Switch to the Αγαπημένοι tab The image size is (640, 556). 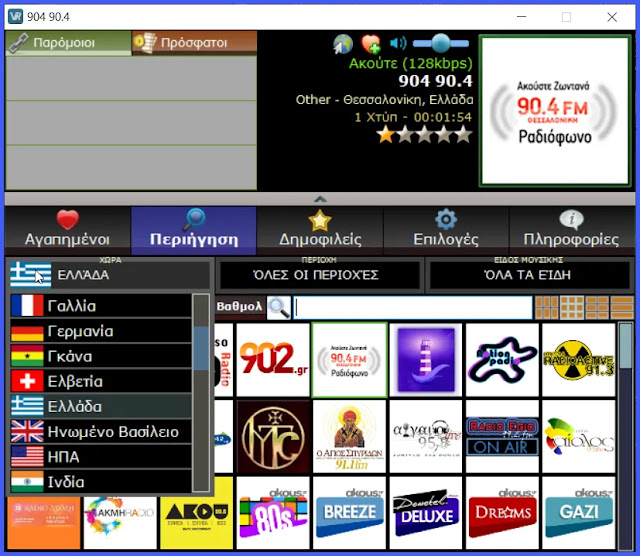click(x=67, y=230)
